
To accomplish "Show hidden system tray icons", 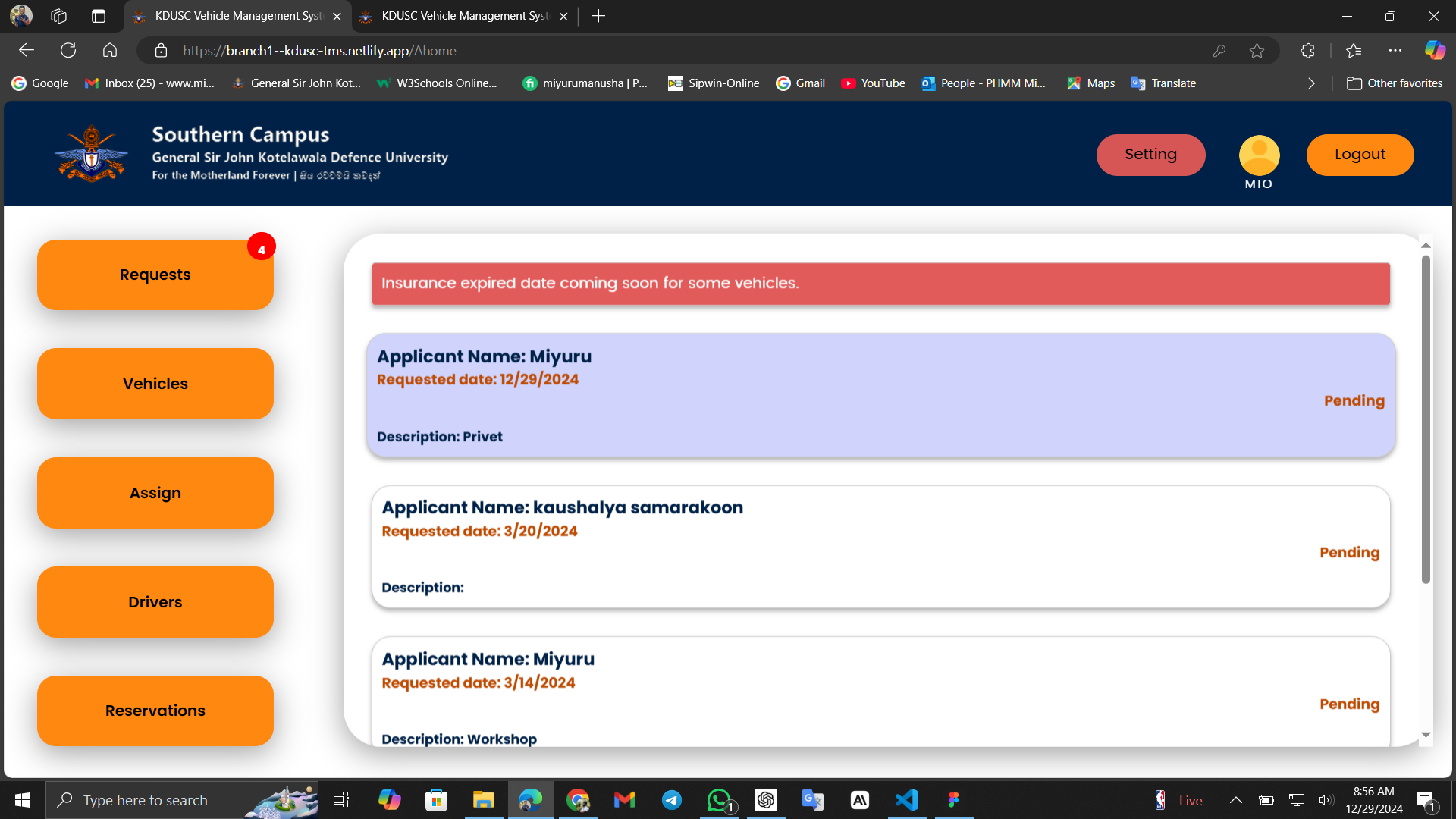I will [1235, 800].
